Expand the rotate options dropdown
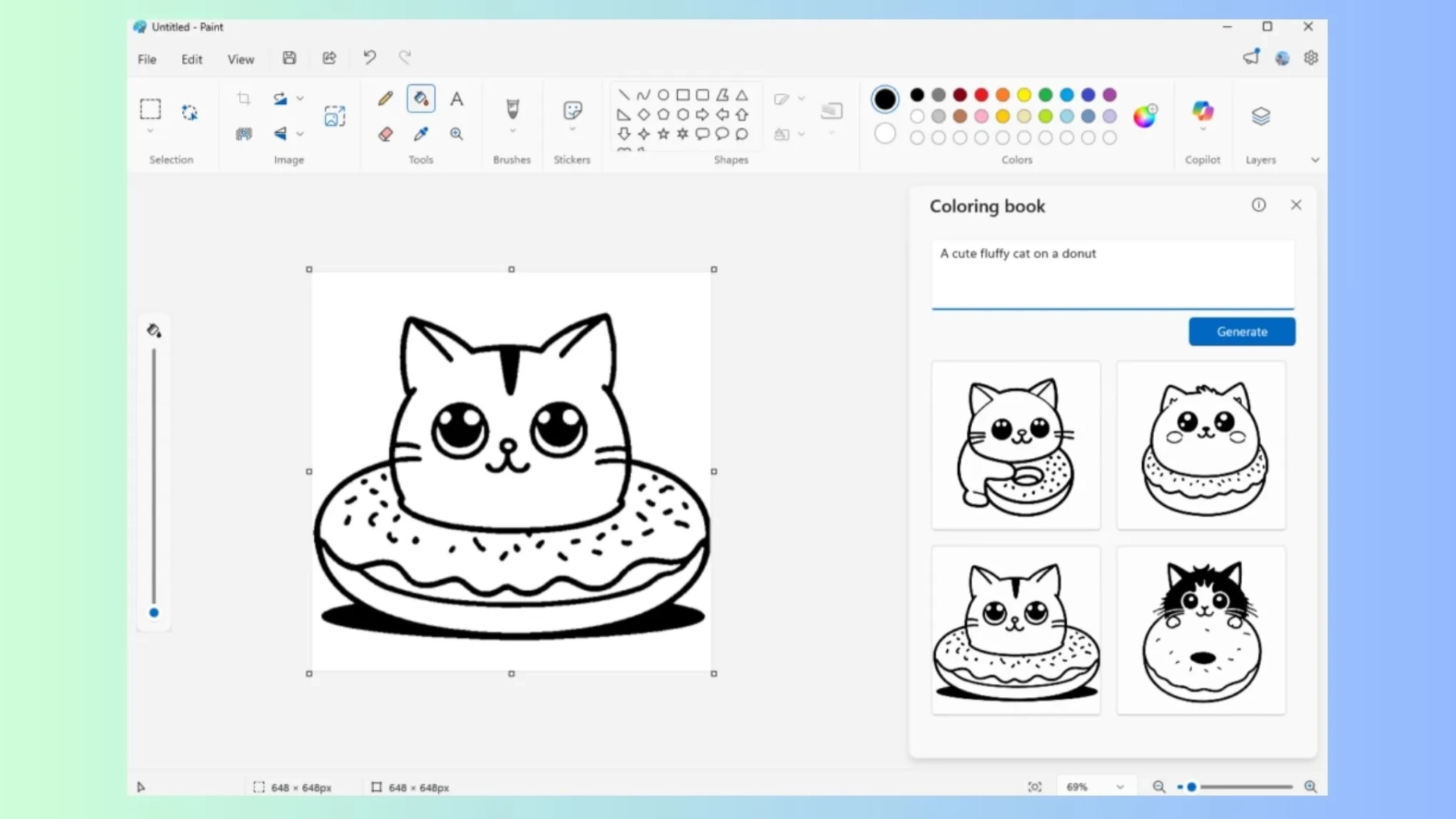This screenshot has width=1456, height=819. (301, 98)
